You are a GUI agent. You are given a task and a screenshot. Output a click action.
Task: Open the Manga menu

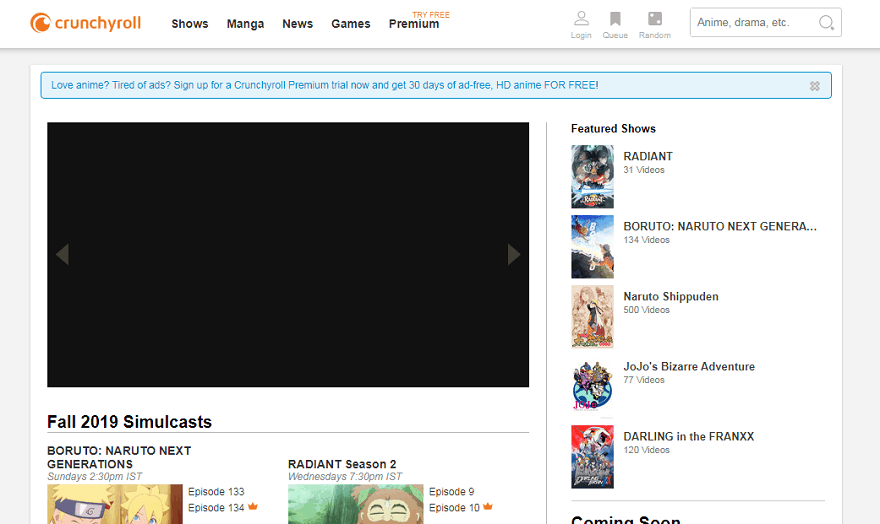[x=245, y=24]
